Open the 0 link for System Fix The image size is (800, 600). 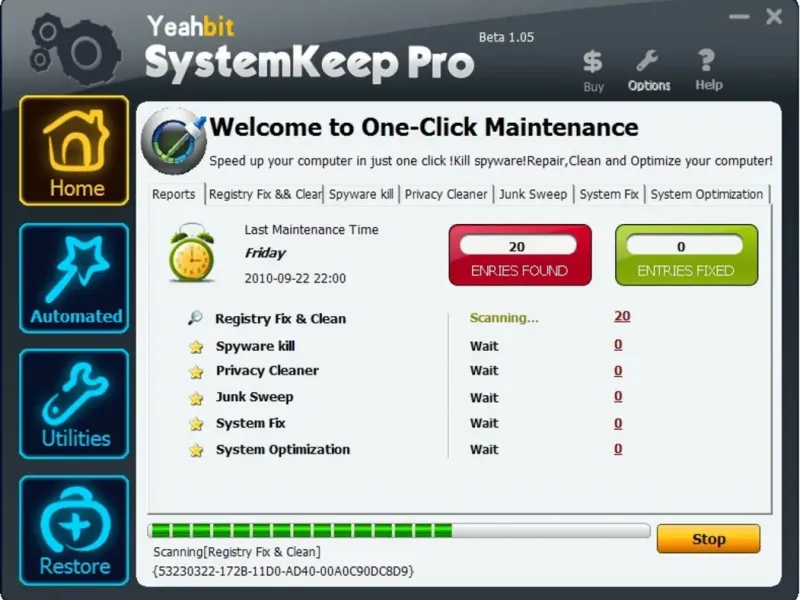coord(618,423)
